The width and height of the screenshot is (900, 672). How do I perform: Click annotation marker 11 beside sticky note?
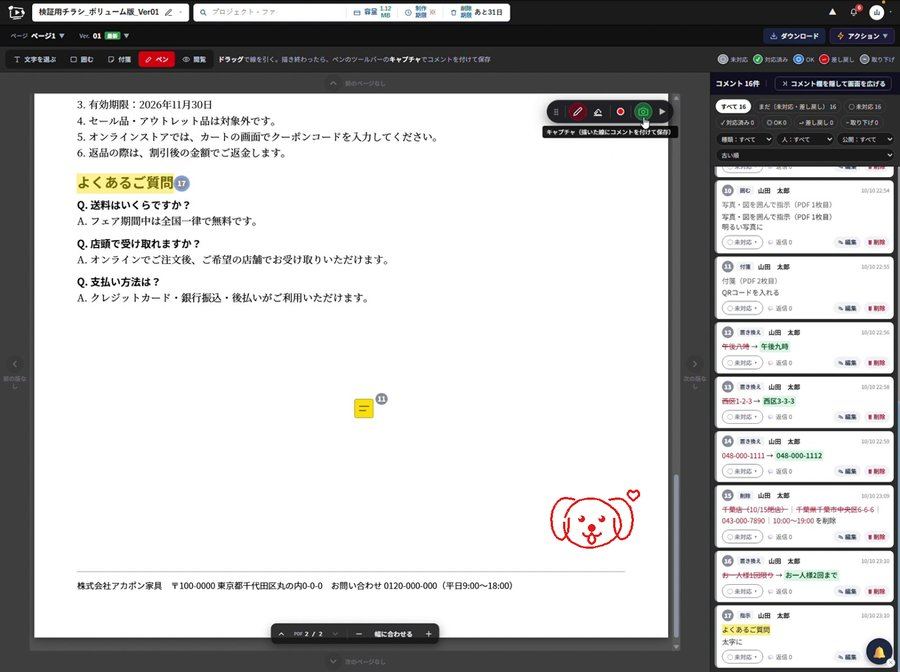[381, 399]
